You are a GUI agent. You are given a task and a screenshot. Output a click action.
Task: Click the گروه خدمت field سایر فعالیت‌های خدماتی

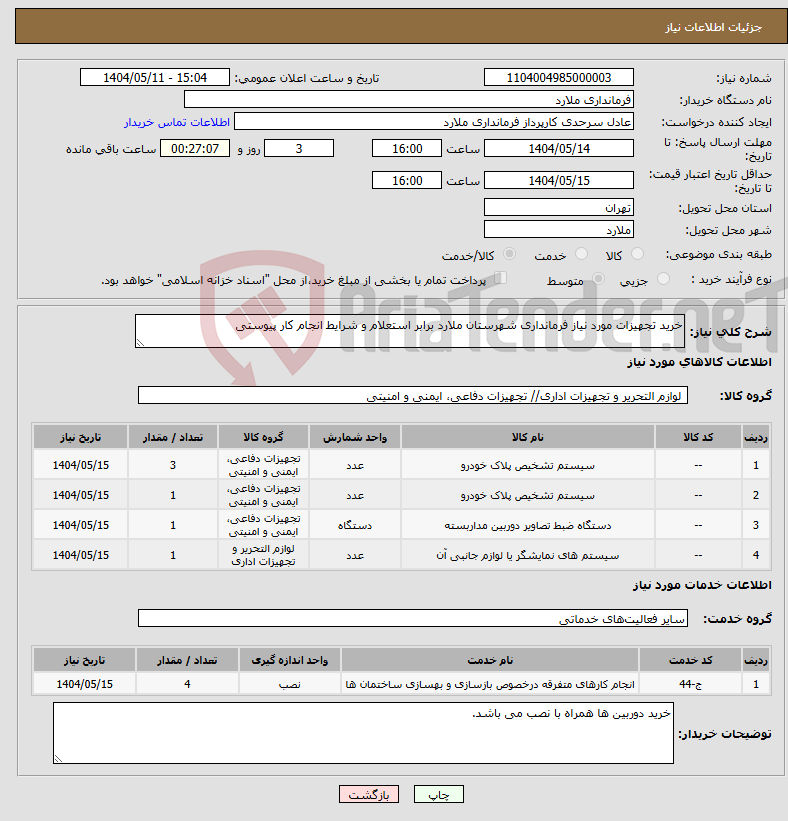pyautogui.click(x=413, y=618)
